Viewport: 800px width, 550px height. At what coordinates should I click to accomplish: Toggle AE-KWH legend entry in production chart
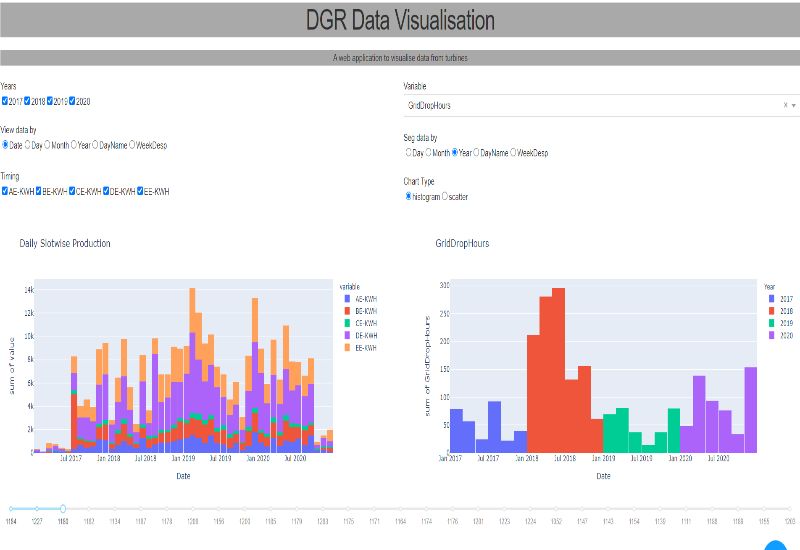358,298
